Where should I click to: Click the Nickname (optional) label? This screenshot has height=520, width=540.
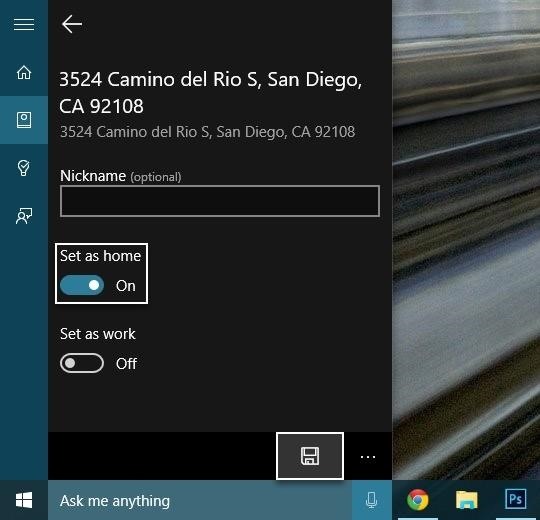pos(121,176)
